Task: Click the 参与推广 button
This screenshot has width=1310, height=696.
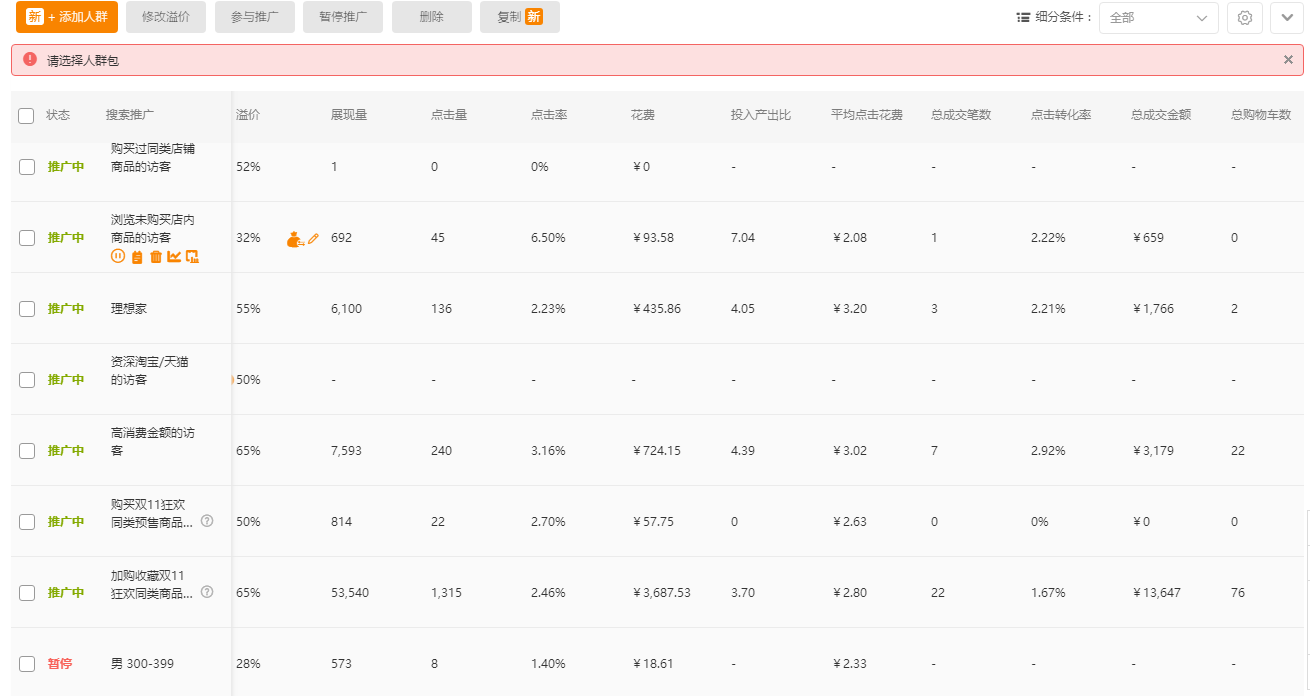Action: [x=255, y=17]
